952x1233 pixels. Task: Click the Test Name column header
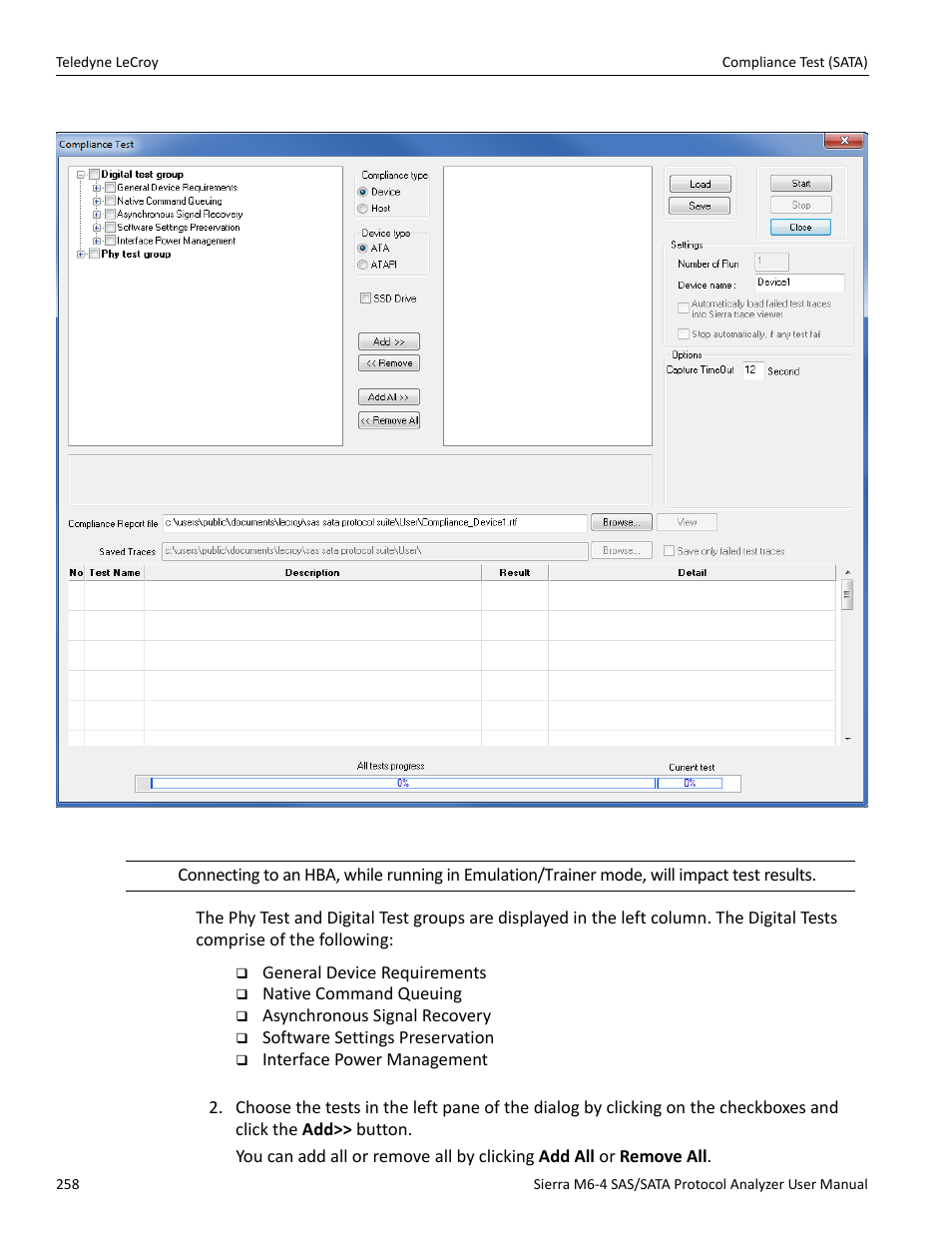115,573
